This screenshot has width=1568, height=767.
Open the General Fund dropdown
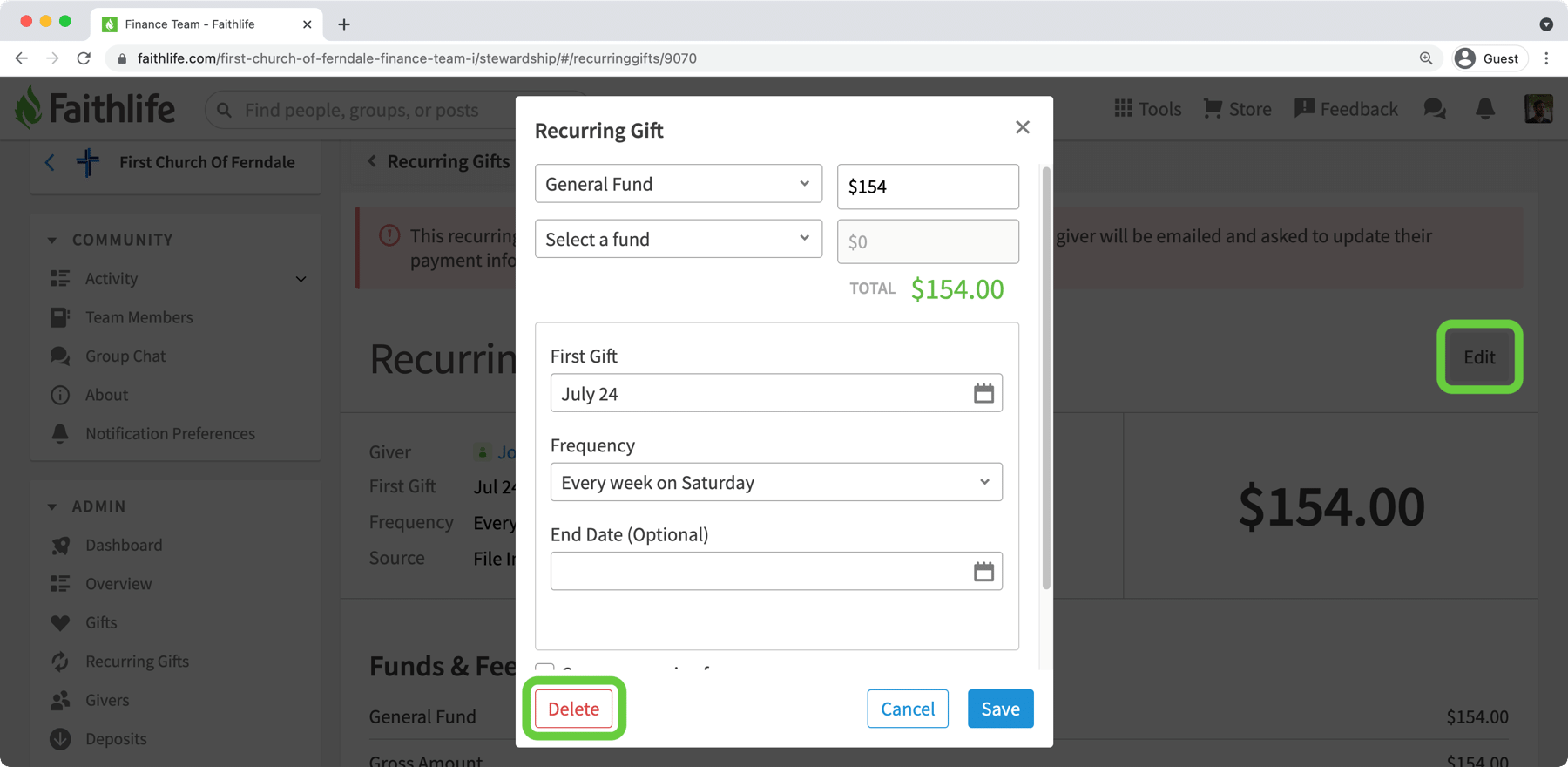click(679, 184)
